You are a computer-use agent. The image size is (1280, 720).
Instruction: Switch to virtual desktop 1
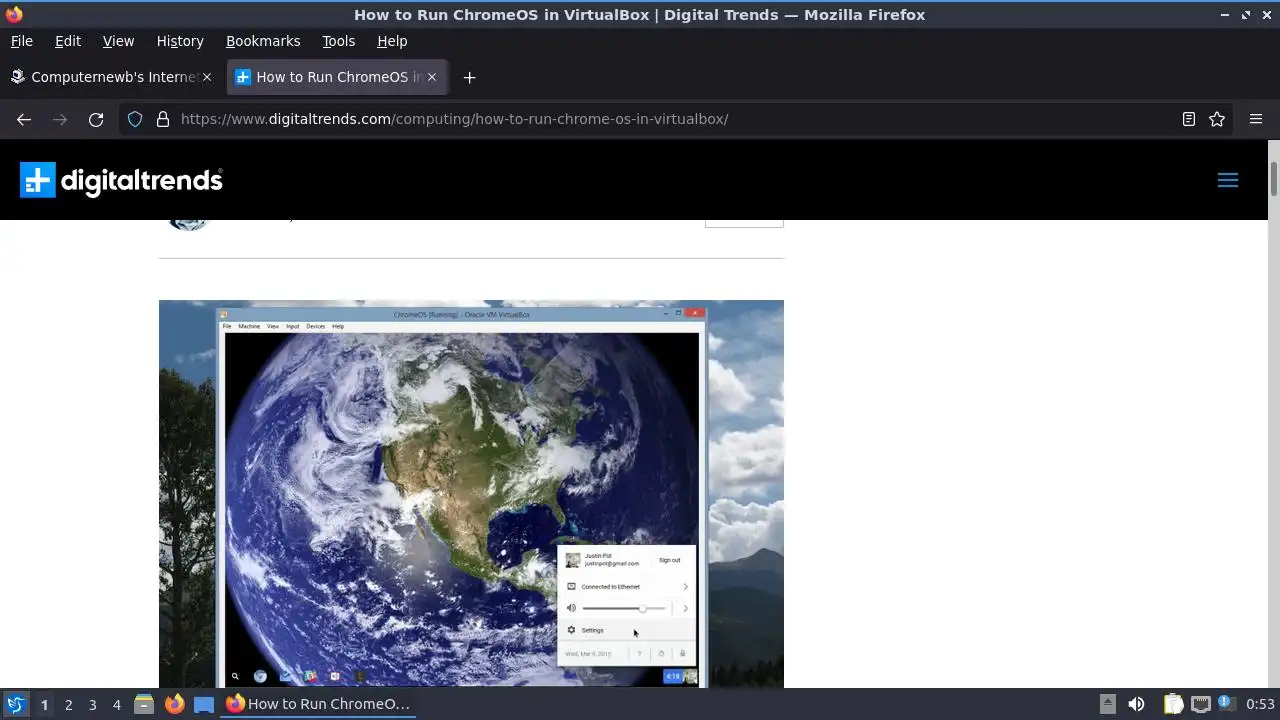44,704
